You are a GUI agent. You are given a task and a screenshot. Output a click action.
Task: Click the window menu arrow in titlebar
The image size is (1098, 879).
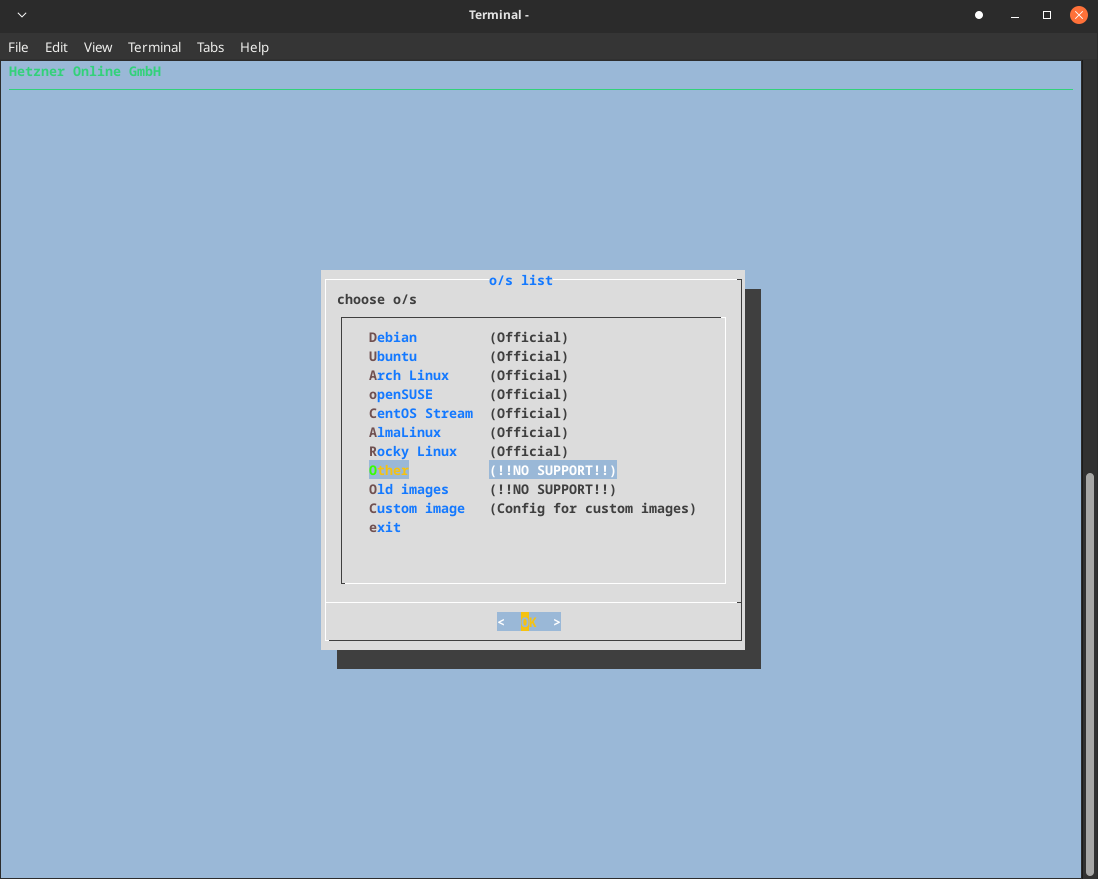click(x=22, y=15)
